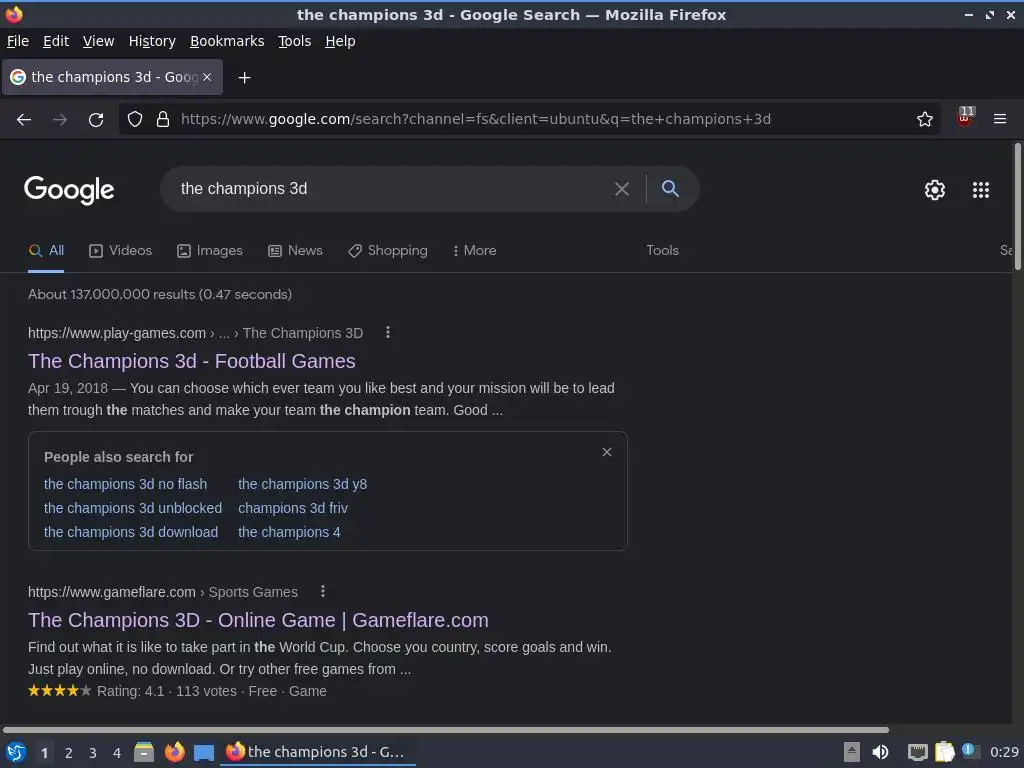Bookmark this page with the star
This screenshot has width=1024, height=768.
[x=925, y=119]
